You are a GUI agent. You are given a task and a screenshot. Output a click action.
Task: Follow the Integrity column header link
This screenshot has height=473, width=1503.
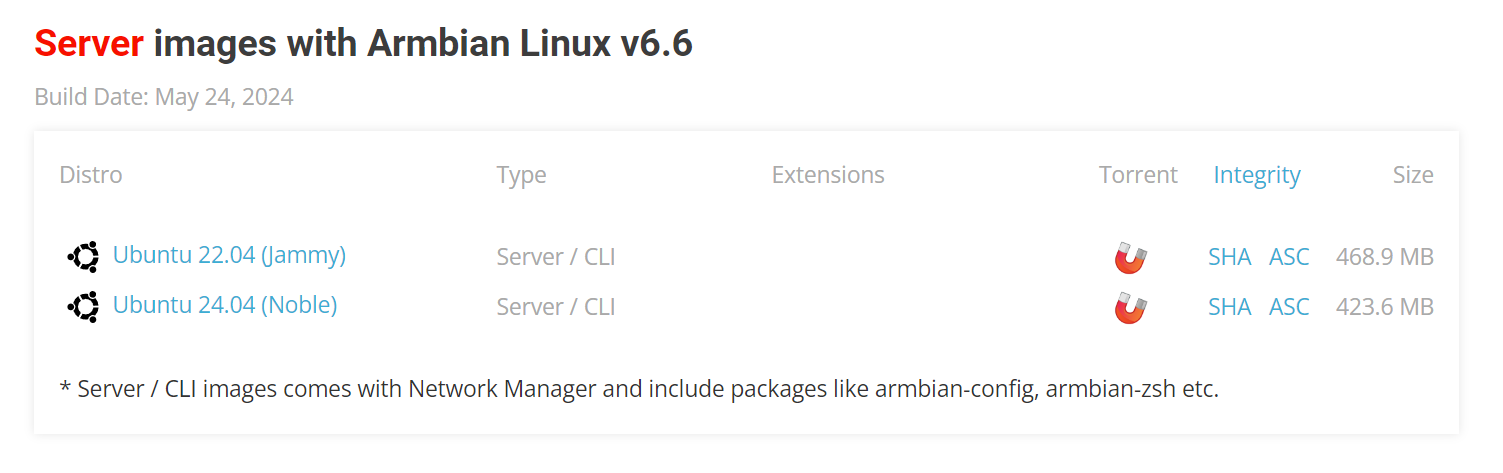pos(1257,176)
